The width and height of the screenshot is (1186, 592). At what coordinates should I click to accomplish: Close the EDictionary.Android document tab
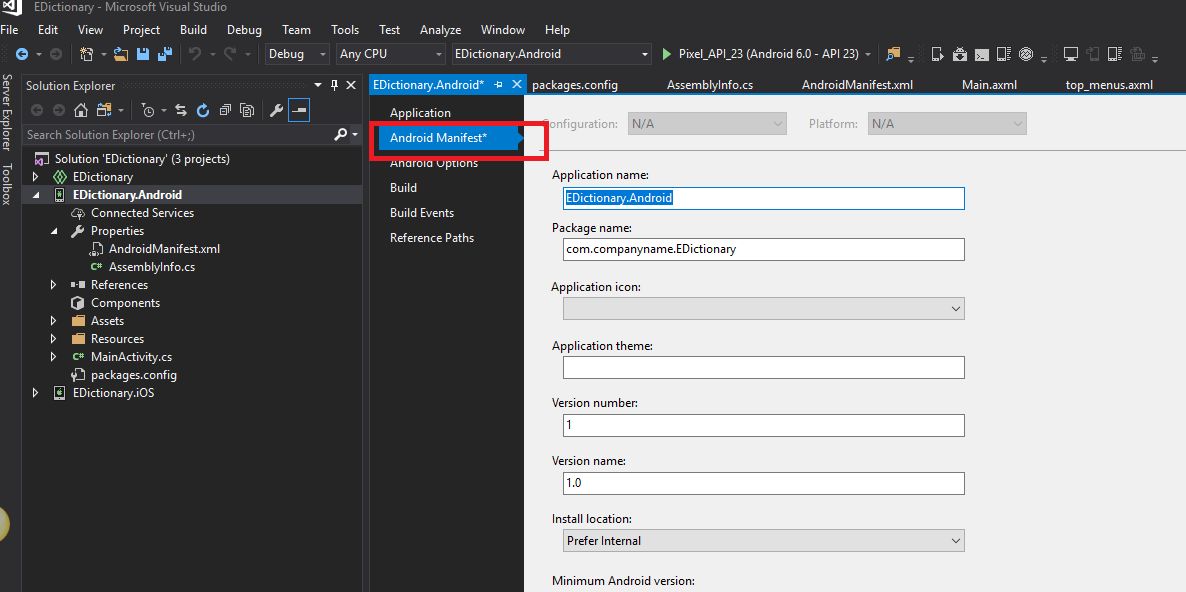click(x=517, y=85)
